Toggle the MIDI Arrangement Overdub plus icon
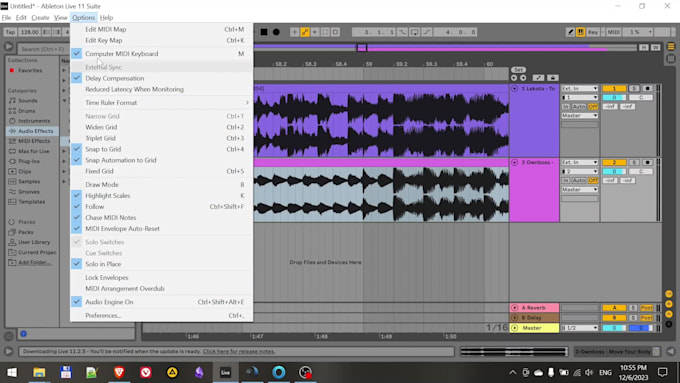Image resolution: width=680 pixels, height=383 pixels. [294, 32]
